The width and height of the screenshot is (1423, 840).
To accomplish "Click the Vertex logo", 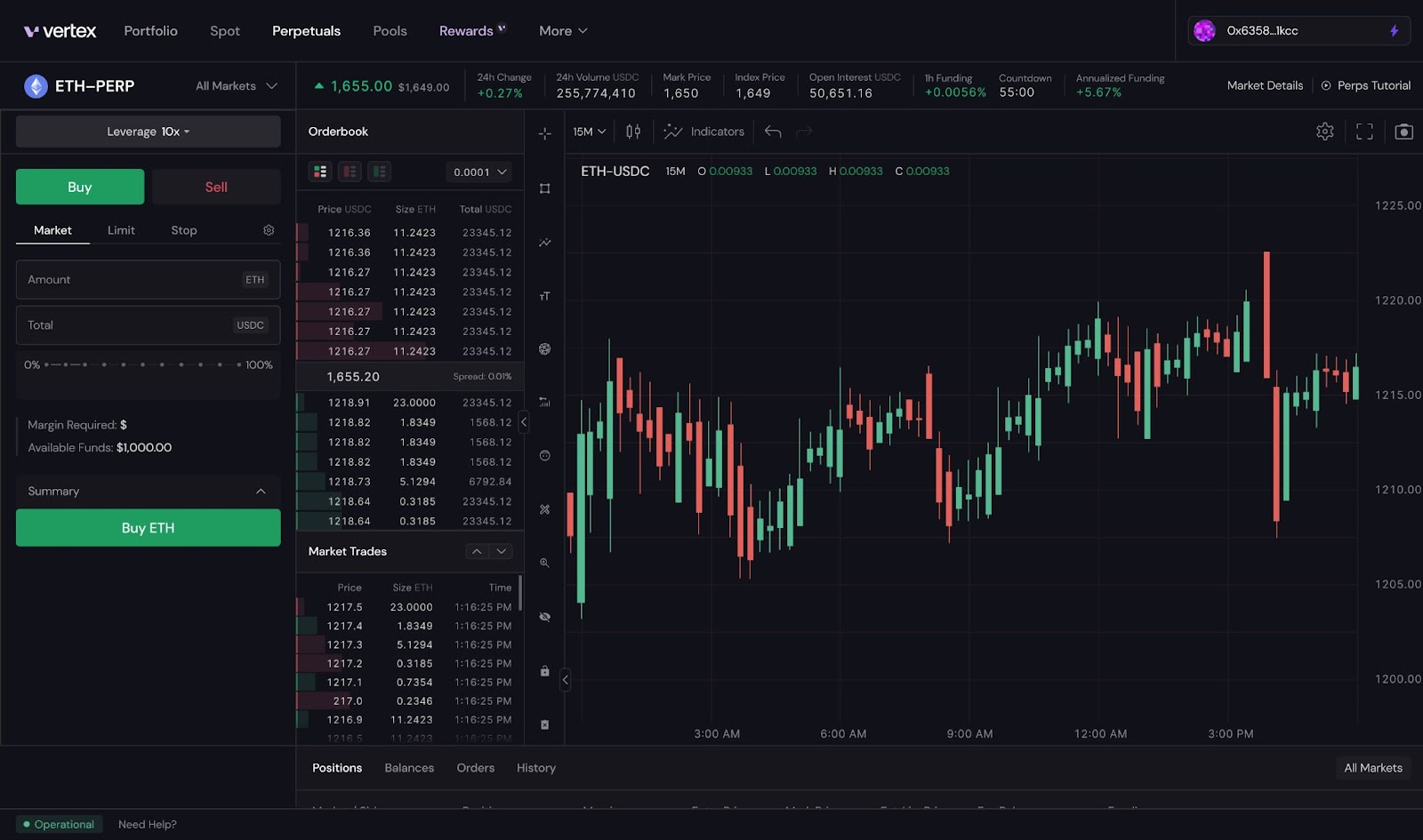I will pos(60,31).
